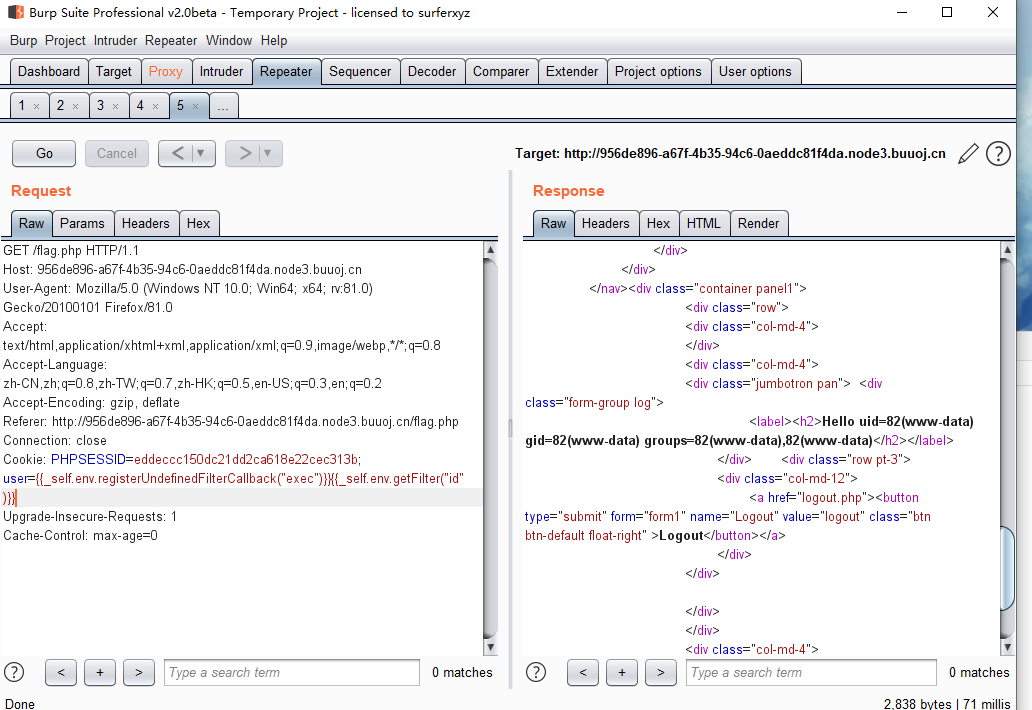Go to next request search match
Image resolution: width=1032 pixels, height=710 pixels.
pyautogui.click(x=139, y=672)
